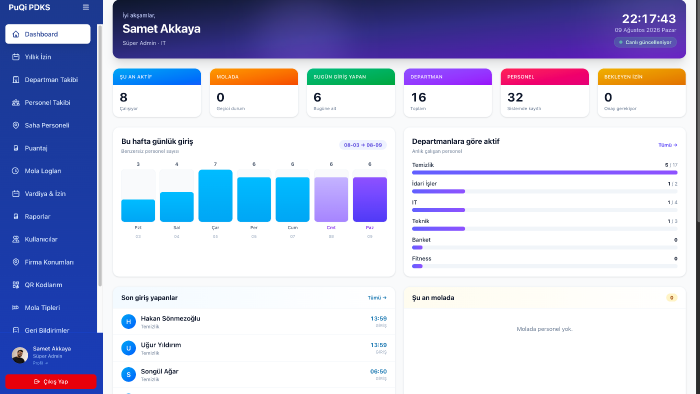Select the Puantaj menu entry
Screen dimensions: 700x394
(48, 148)
